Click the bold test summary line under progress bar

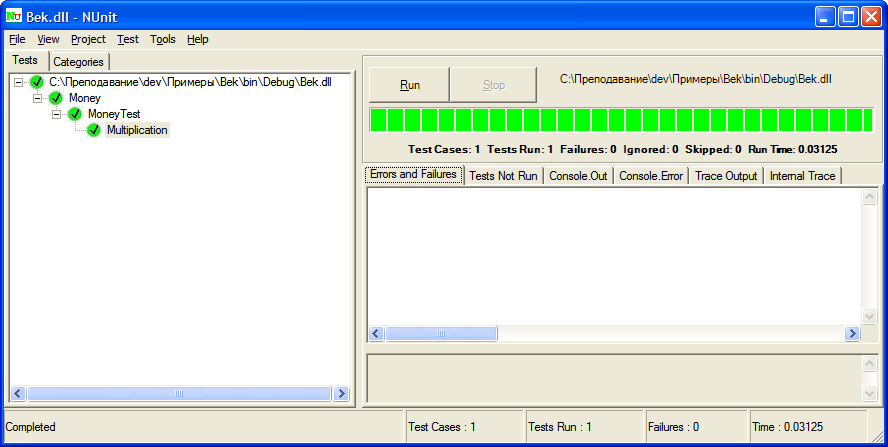pyautogui.click(x=622, y=150)
